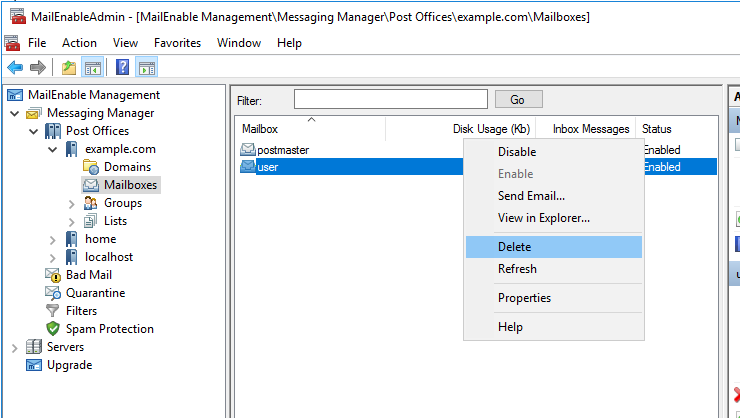
Task: Click the Filters funnel icon
Action: (x=52, y=311)
